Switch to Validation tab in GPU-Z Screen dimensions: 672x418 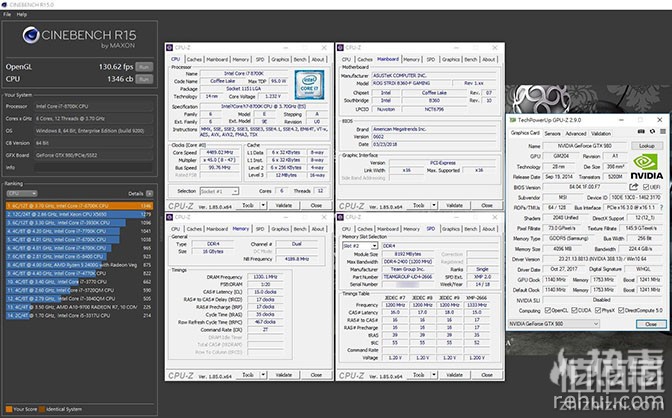coord(601,133)
